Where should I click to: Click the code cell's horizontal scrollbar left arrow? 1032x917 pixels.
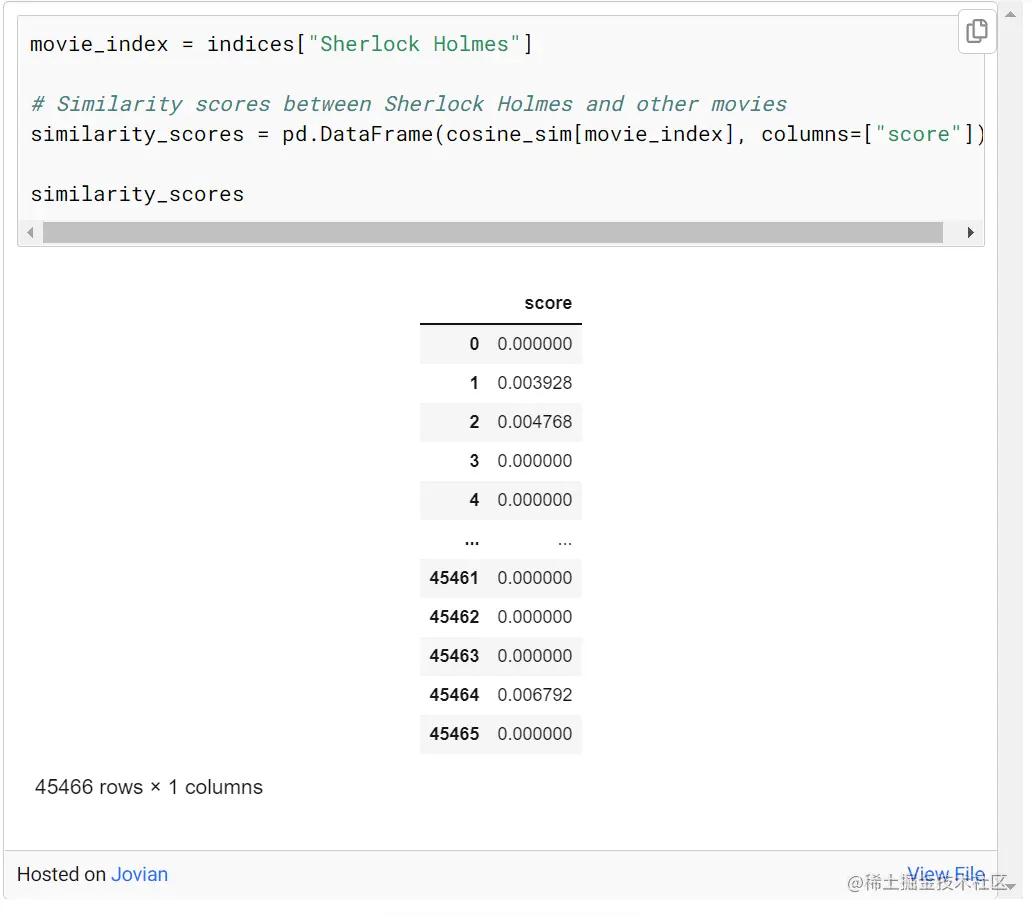30,232
